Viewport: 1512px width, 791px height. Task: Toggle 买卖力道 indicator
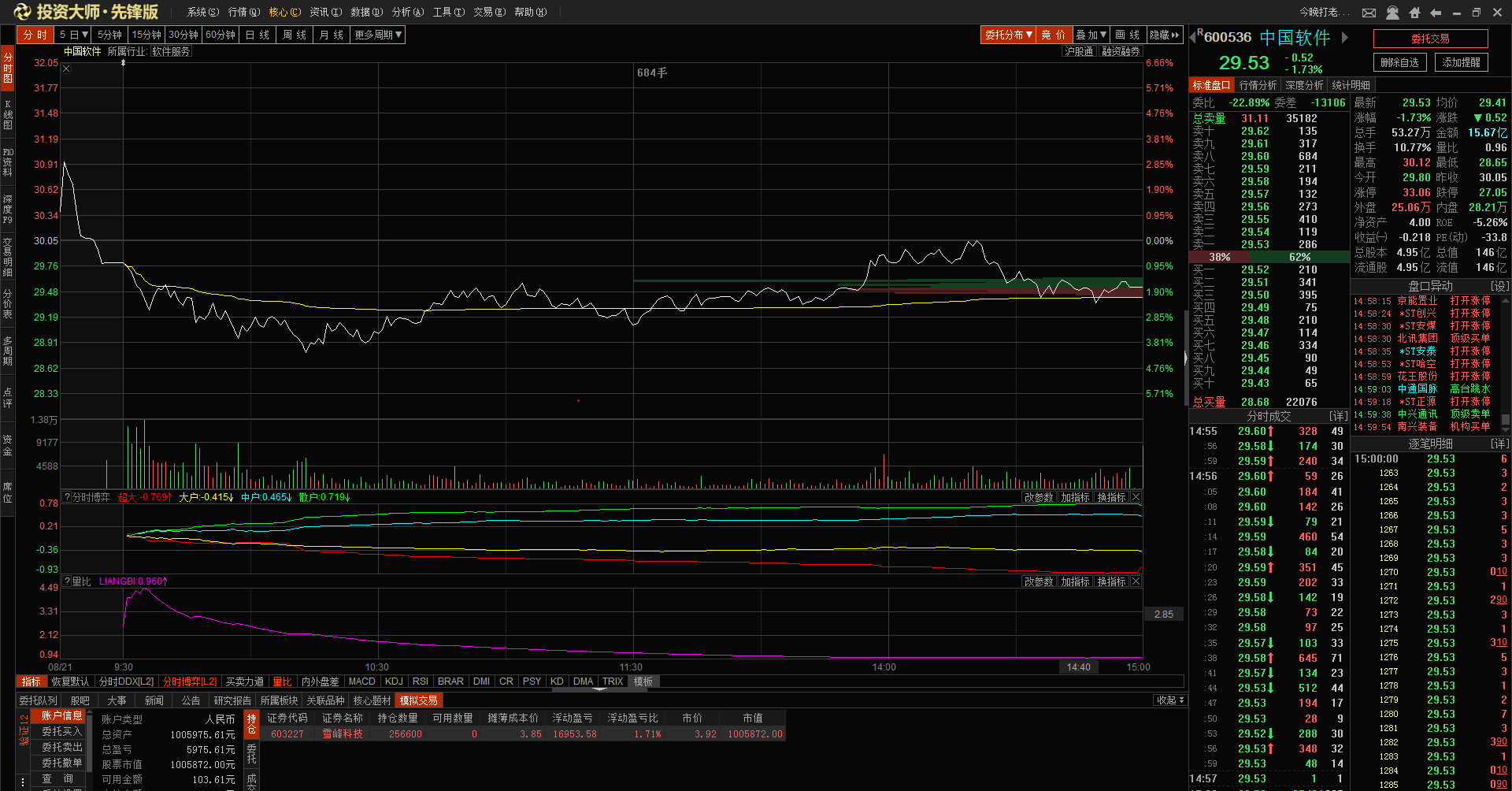pos(244,681)
